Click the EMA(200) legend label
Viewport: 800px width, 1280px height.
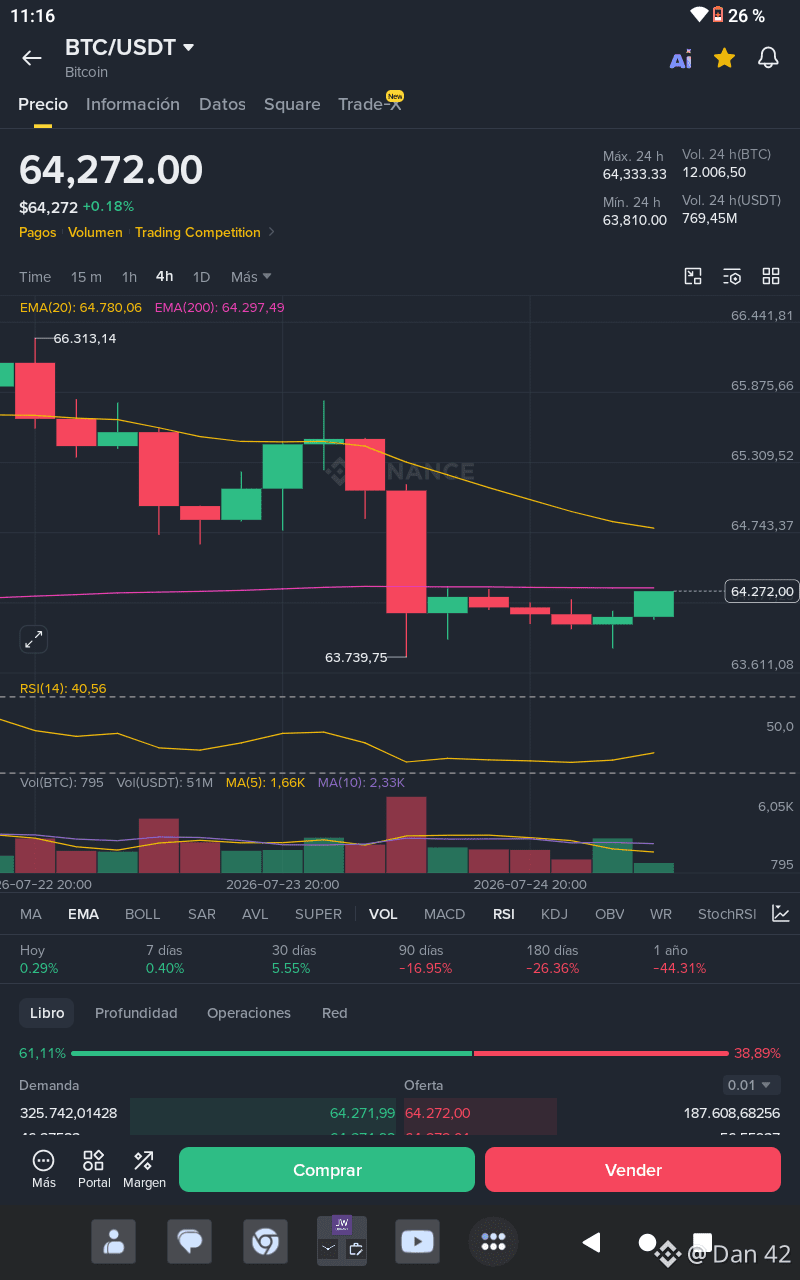pos(220,308)
